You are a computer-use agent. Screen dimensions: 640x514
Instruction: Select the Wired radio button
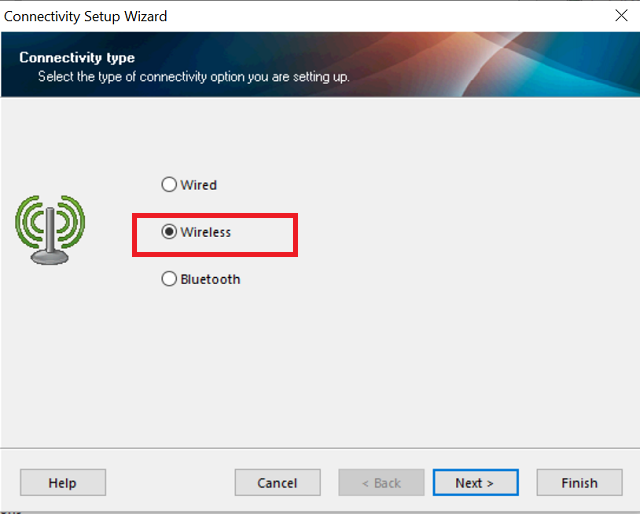[x=169, y=185]
